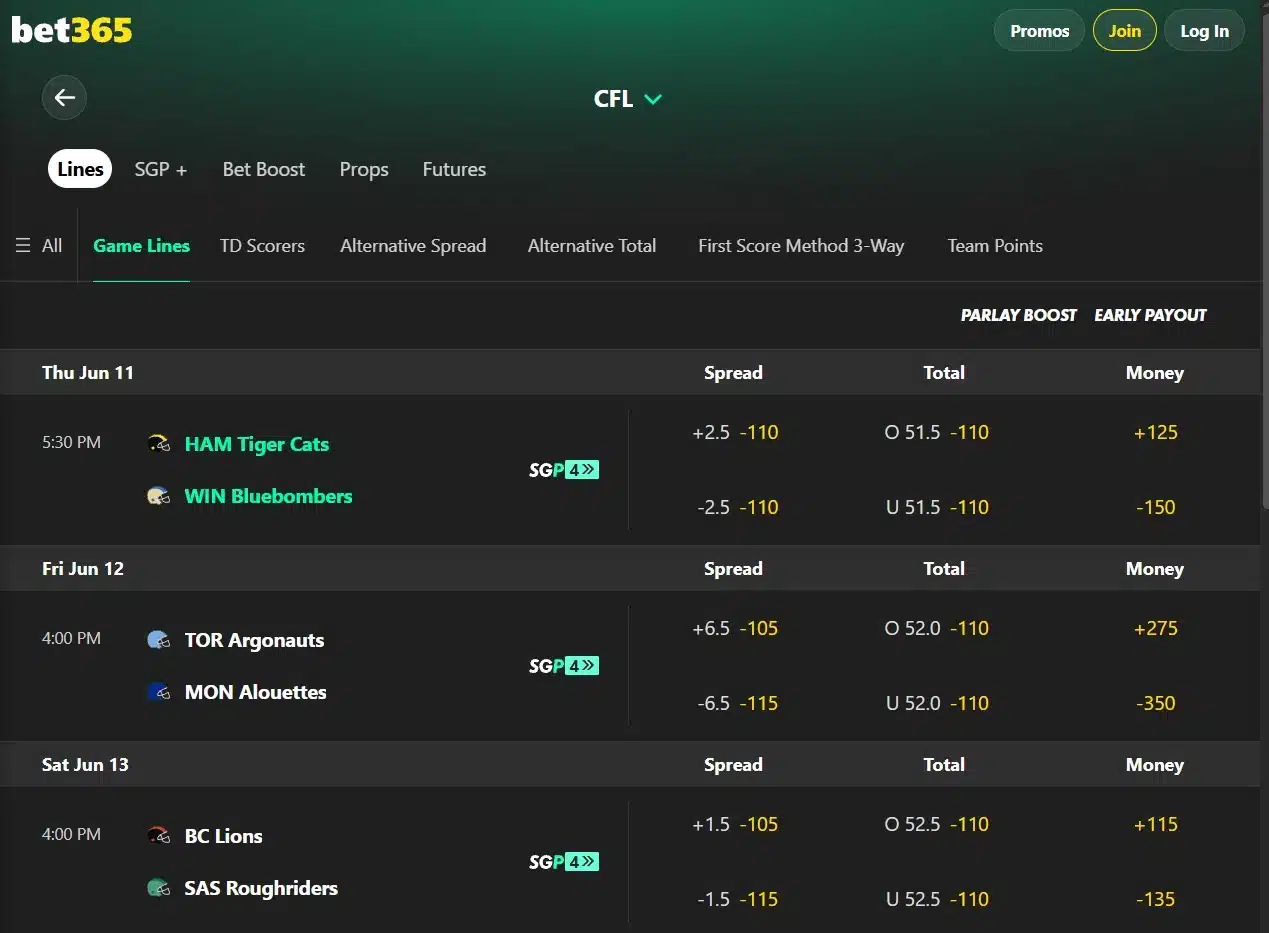Click the PARLAY BOOST label
The image size is (1269, 933).
pyautogui.click(x=1018, y=315)
